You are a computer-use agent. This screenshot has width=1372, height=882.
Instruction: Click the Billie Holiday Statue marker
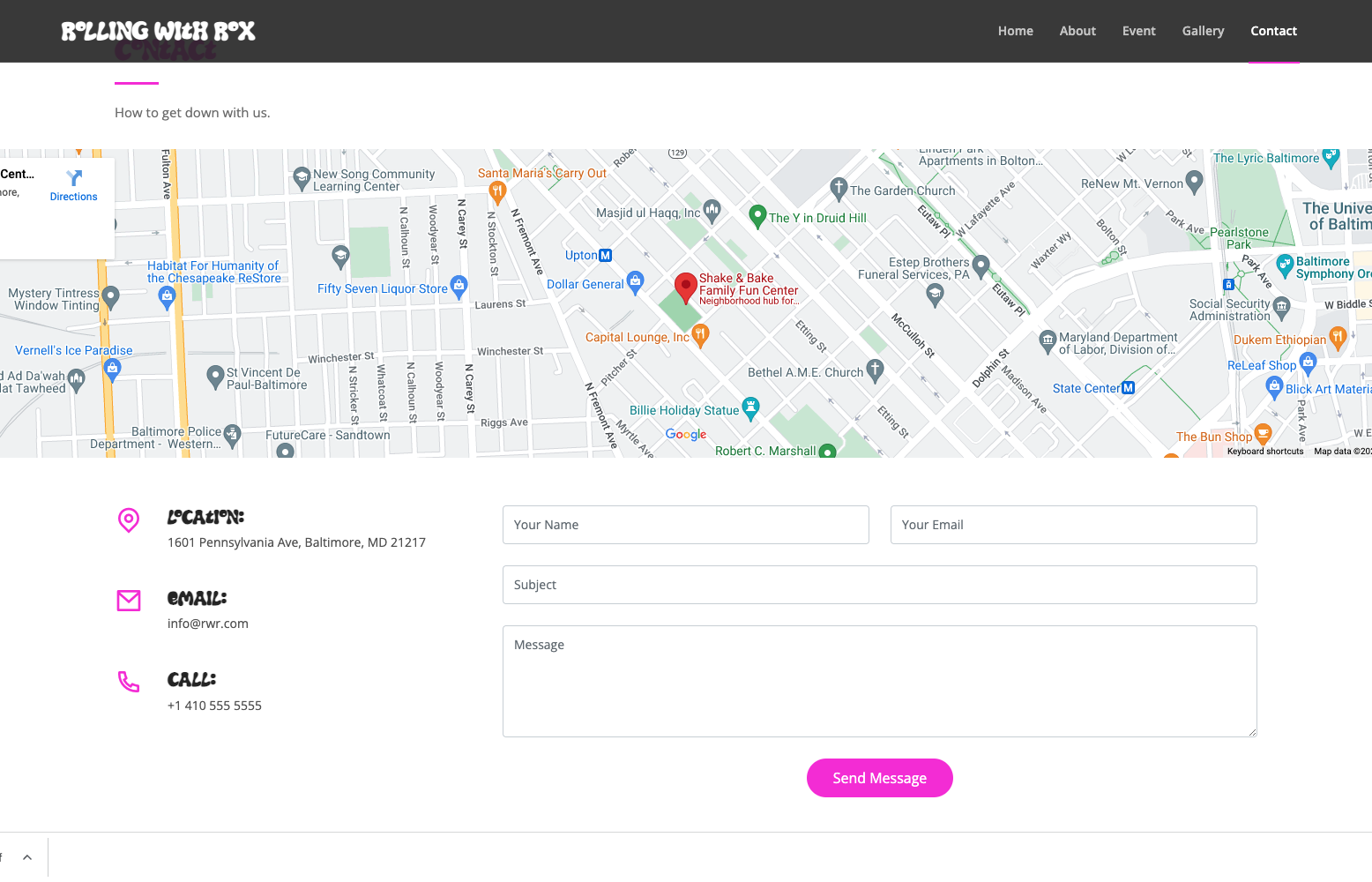(750, 407)
